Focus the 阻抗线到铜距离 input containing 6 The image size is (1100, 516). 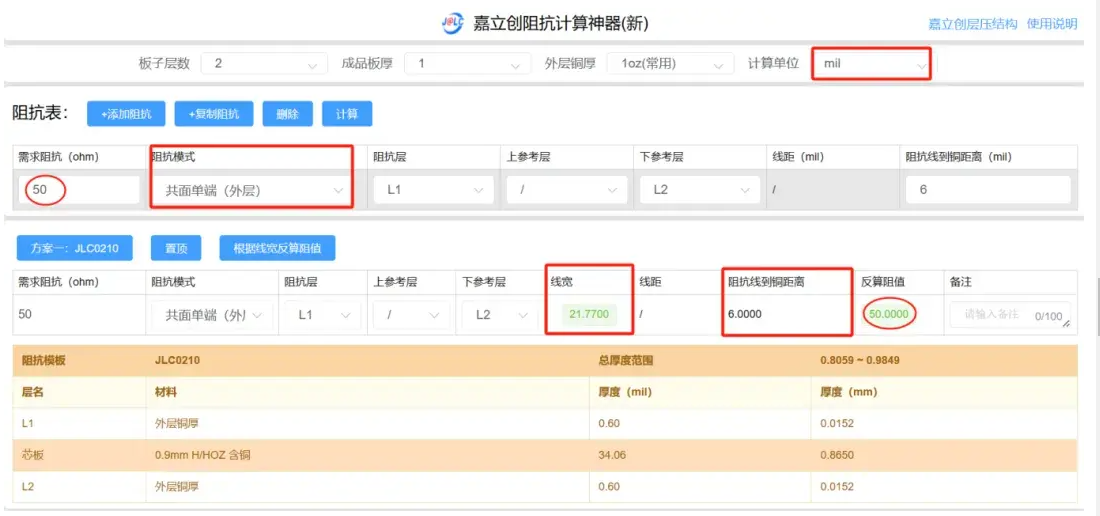988,190
